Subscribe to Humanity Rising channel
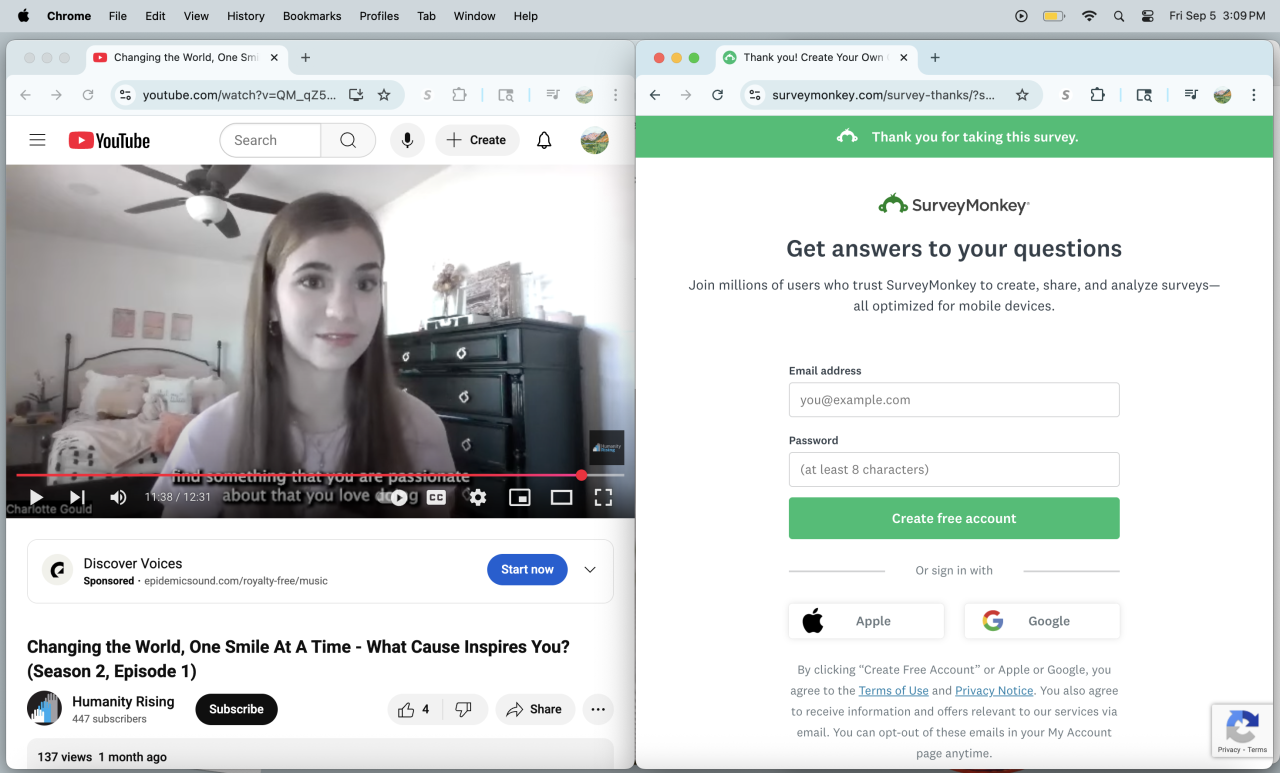The image size is (1280, 773). pos(236,709)
